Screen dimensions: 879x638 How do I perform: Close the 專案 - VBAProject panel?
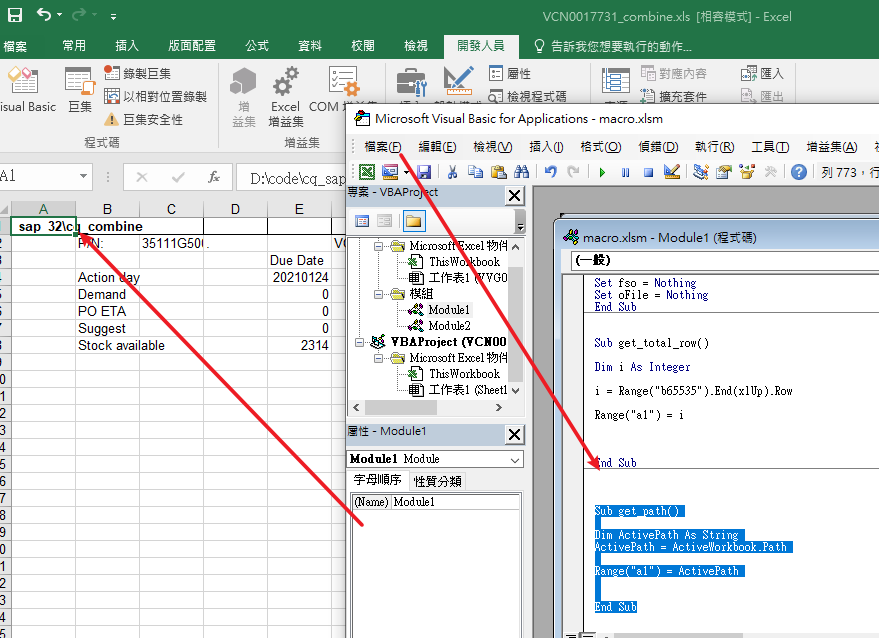[515, 196]
